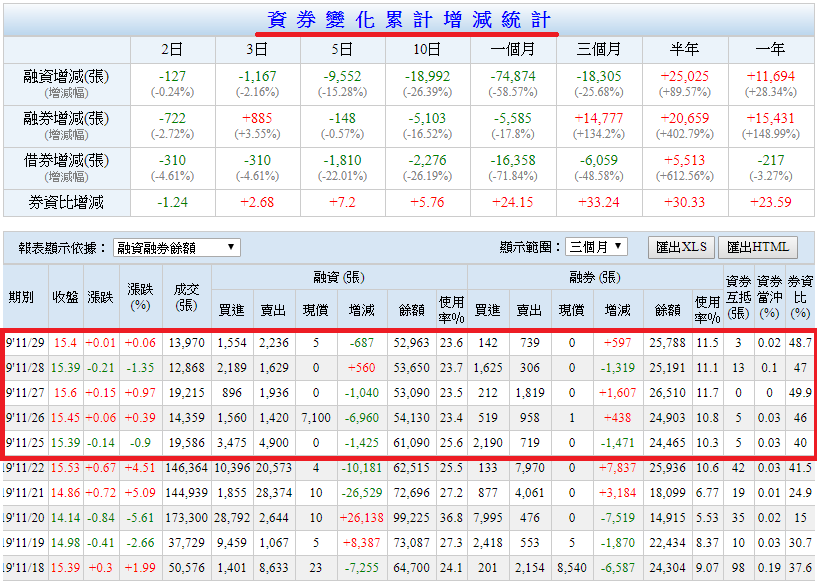Click the 11/29 date cell
Screen dimensions: 820x588
pos(25,343)
